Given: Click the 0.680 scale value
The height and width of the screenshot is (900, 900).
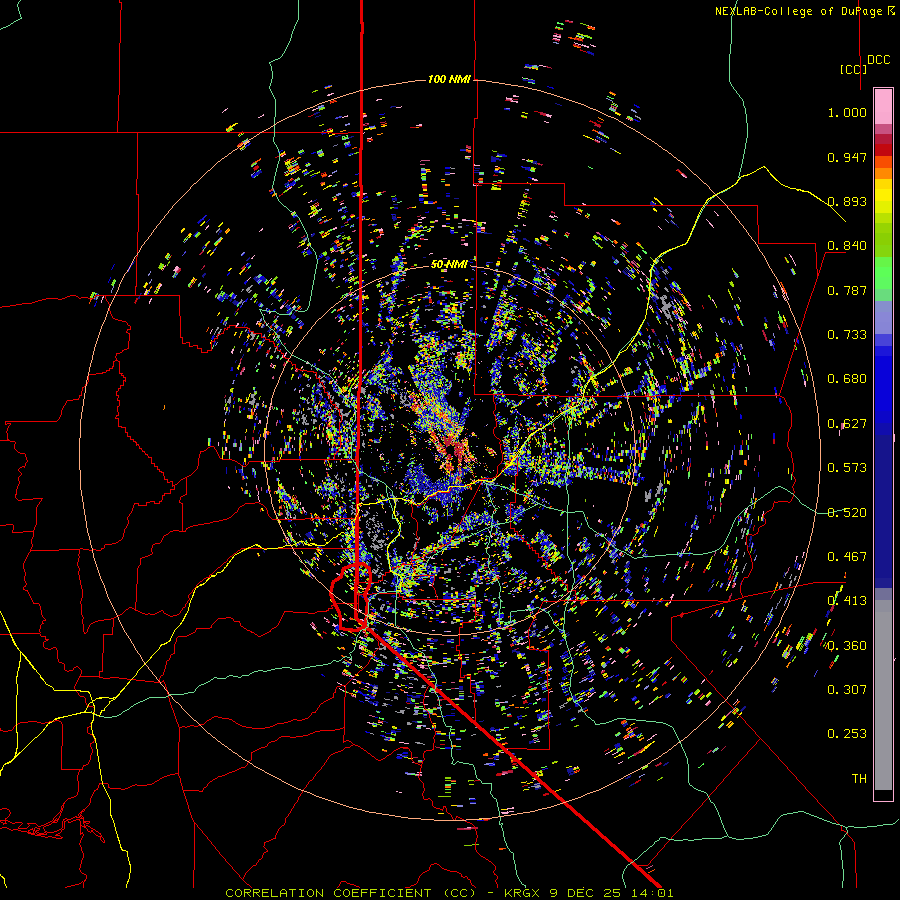Looking at the screenshot, I should click(x=847, y=379).
